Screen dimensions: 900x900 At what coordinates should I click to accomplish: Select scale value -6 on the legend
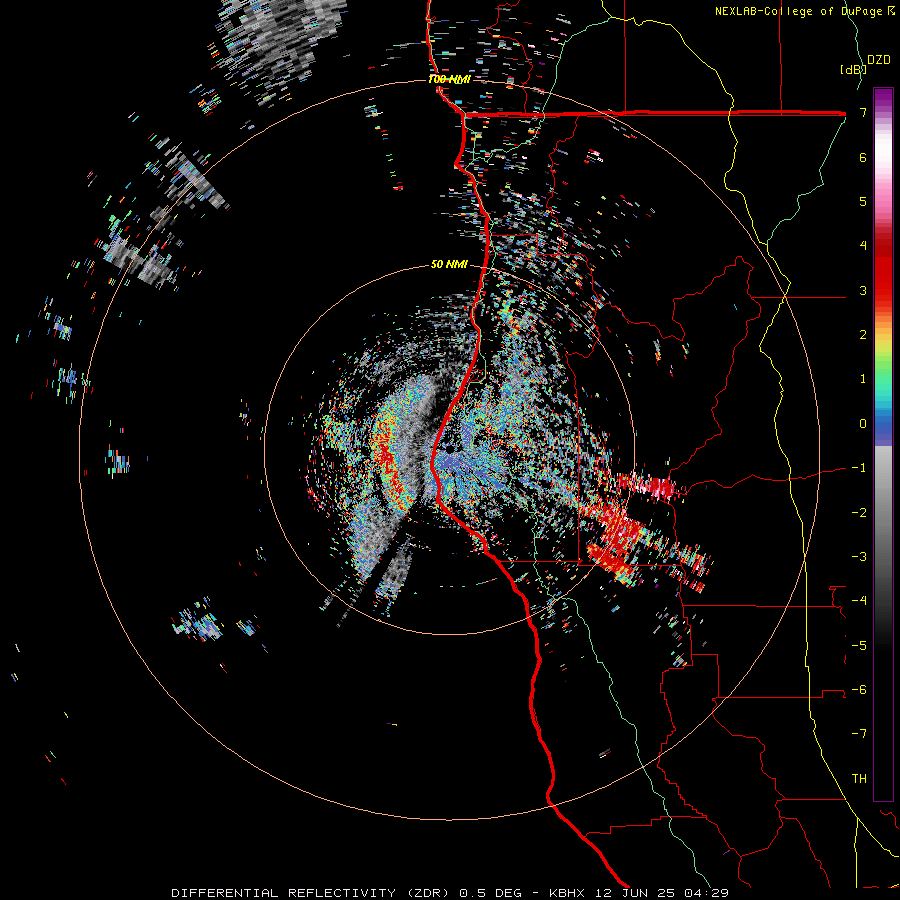(859, 690)
